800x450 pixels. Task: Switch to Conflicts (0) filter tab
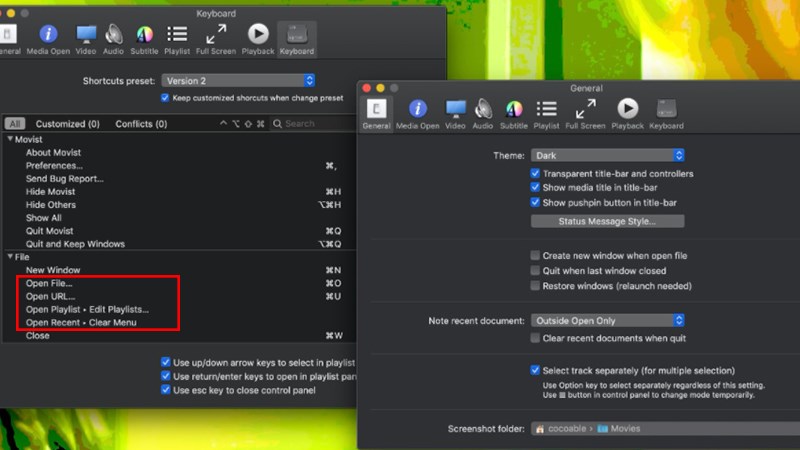point(141,124)
